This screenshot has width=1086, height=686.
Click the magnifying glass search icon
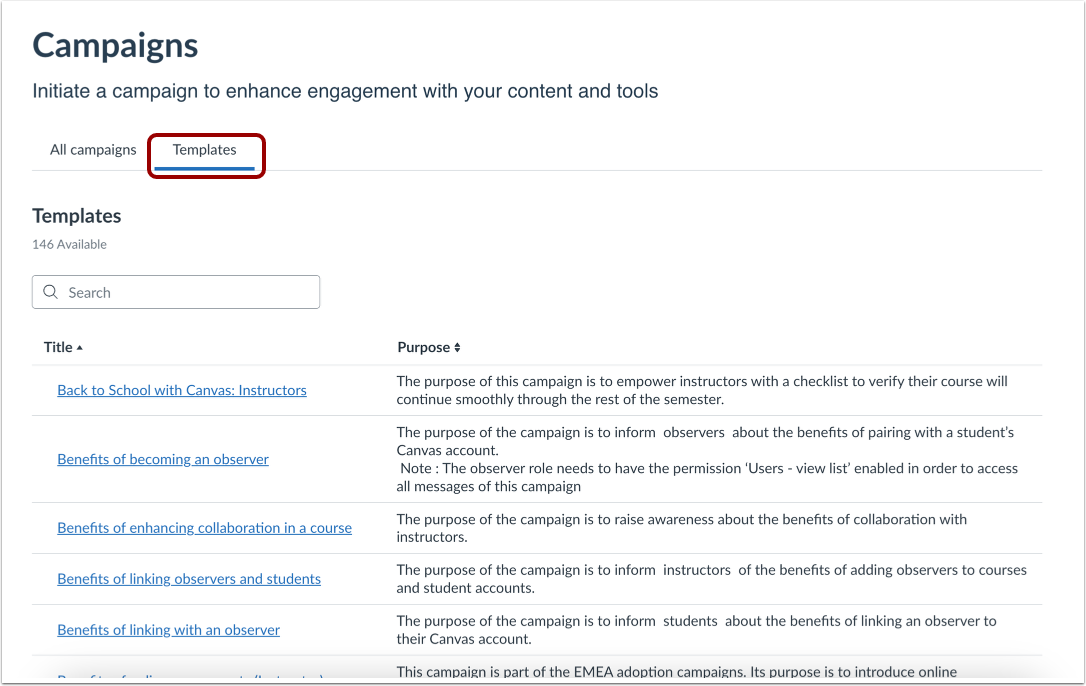[x=51, y=293]
